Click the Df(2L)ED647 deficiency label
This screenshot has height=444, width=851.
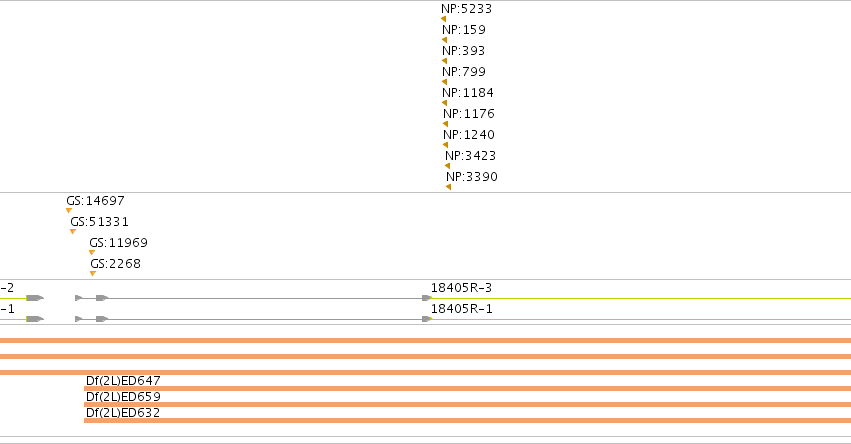pyautogui.click(x=123, y=380)
